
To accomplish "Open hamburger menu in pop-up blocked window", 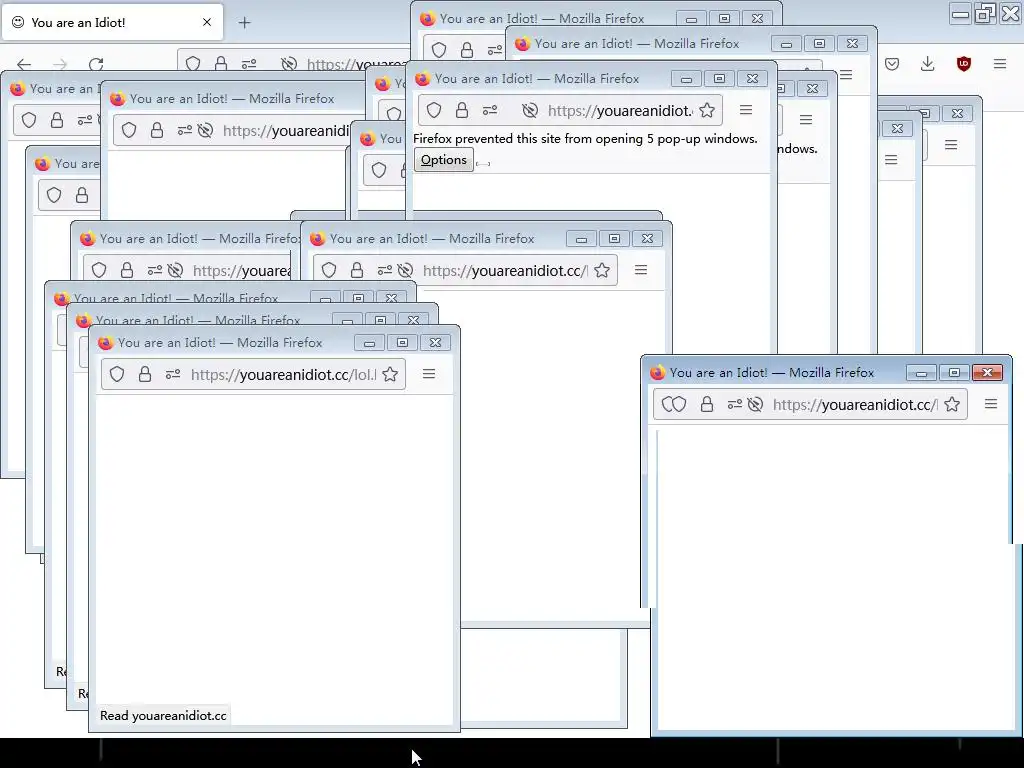I will (x=746, y=110).
